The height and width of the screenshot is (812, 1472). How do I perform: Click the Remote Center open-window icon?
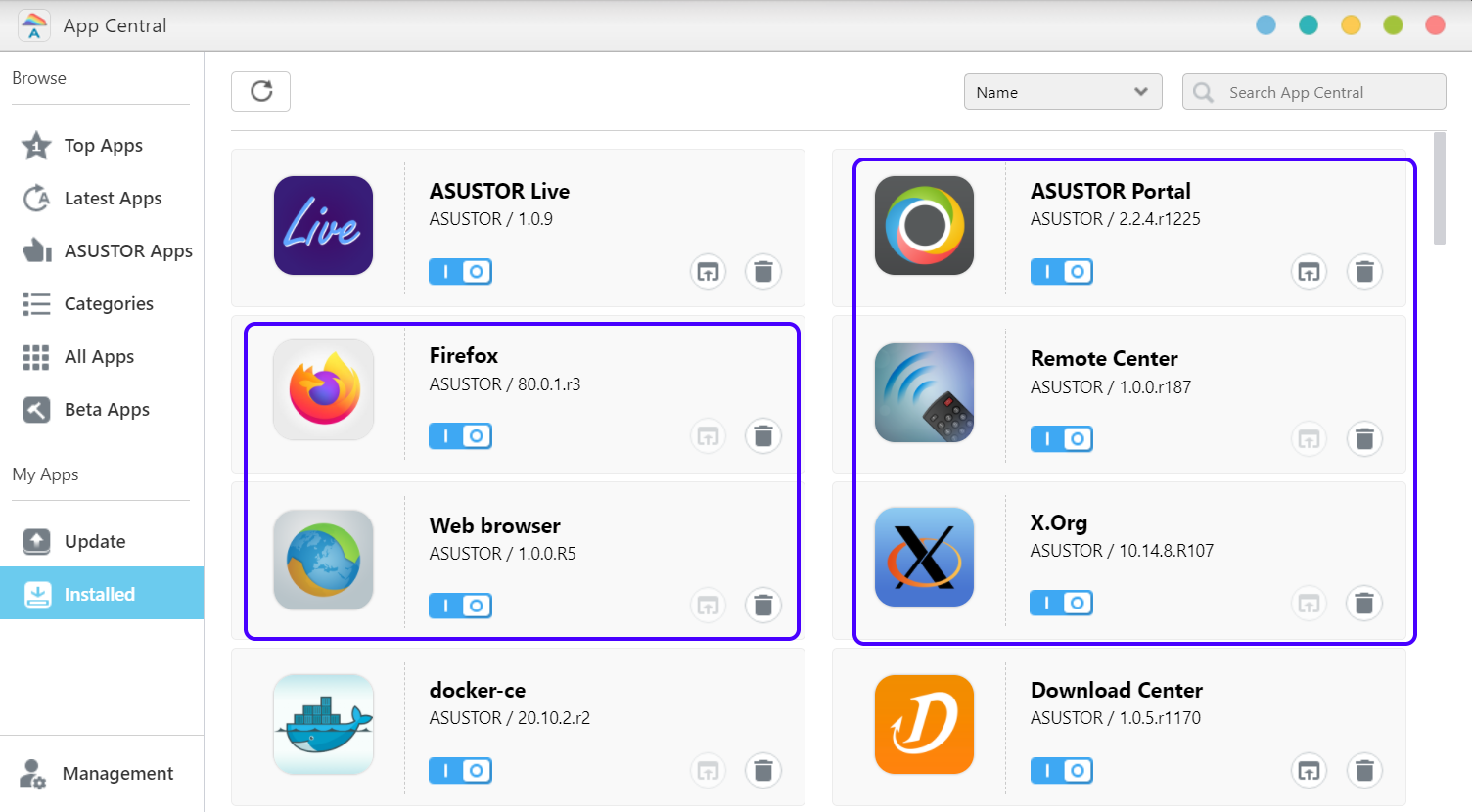tap(1310, 439)
